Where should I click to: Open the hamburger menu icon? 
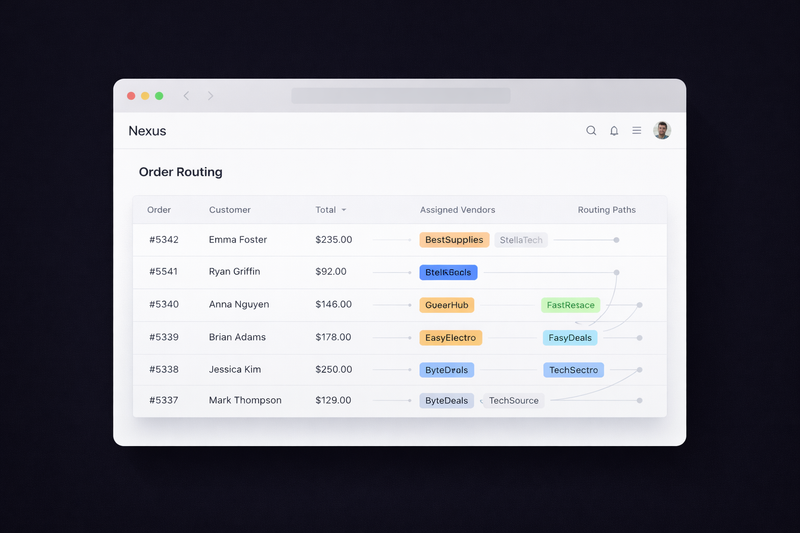(637, 131)
